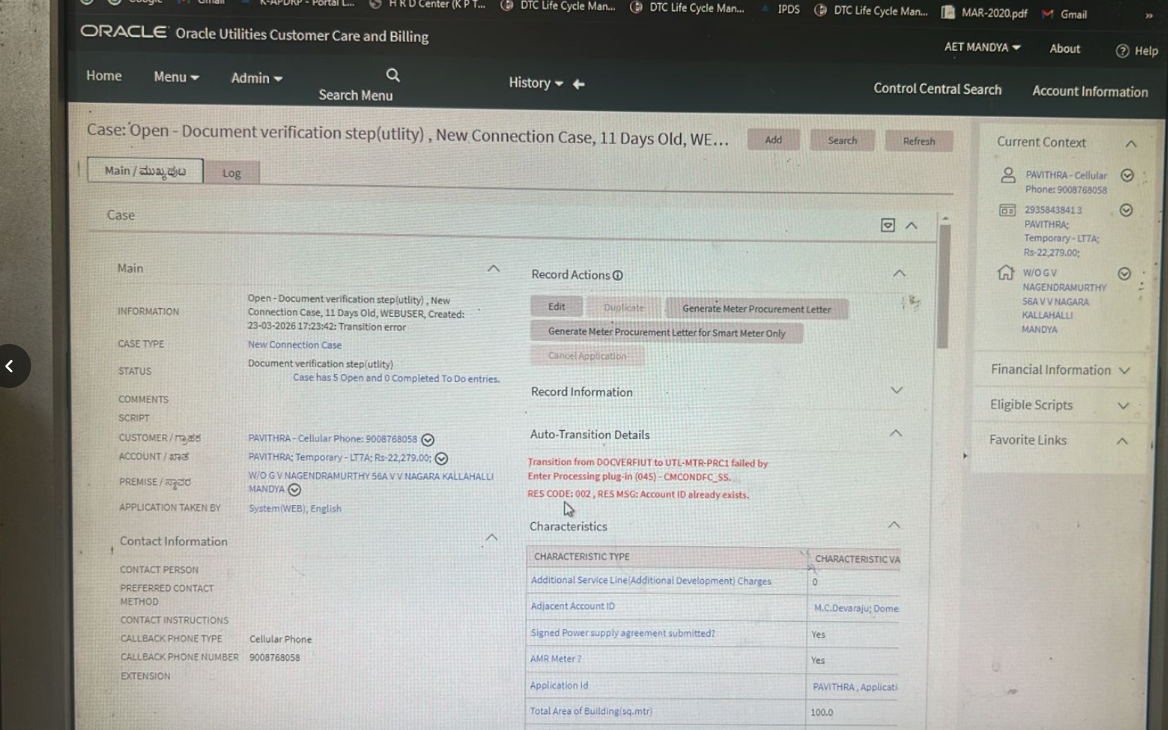Open the About page
The height and width of the screenshot is (730, 1168).
[1064, 48]
